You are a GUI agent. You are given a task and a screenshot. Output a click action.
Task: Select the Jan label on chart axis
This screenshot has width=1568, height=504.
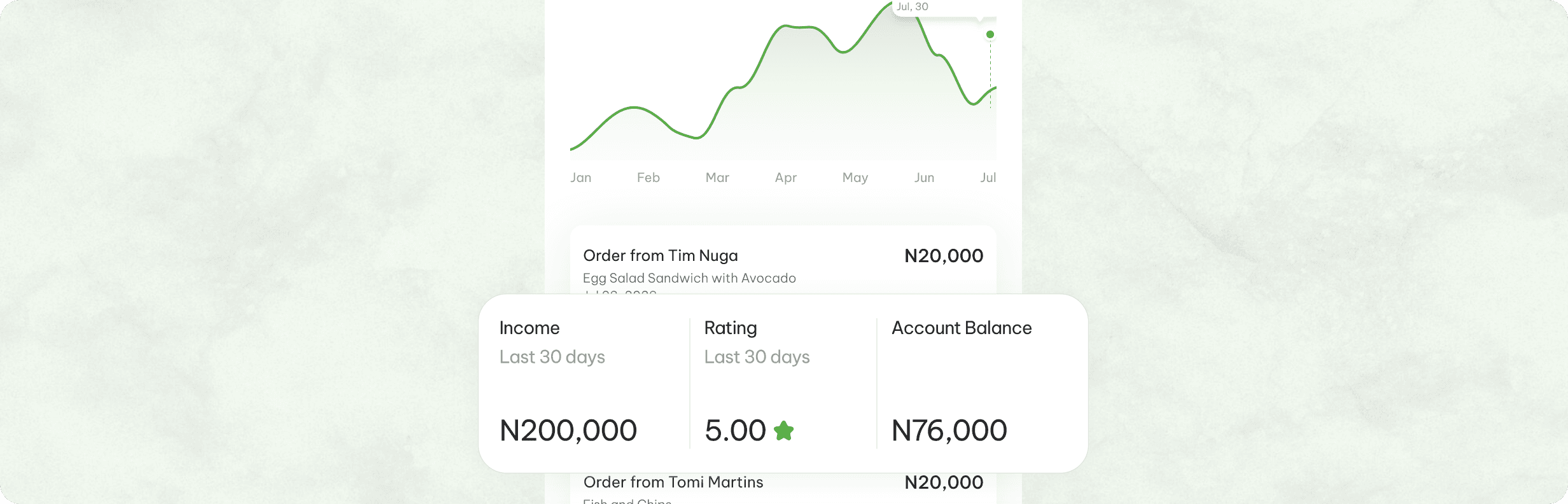click(x=581, y=178)
